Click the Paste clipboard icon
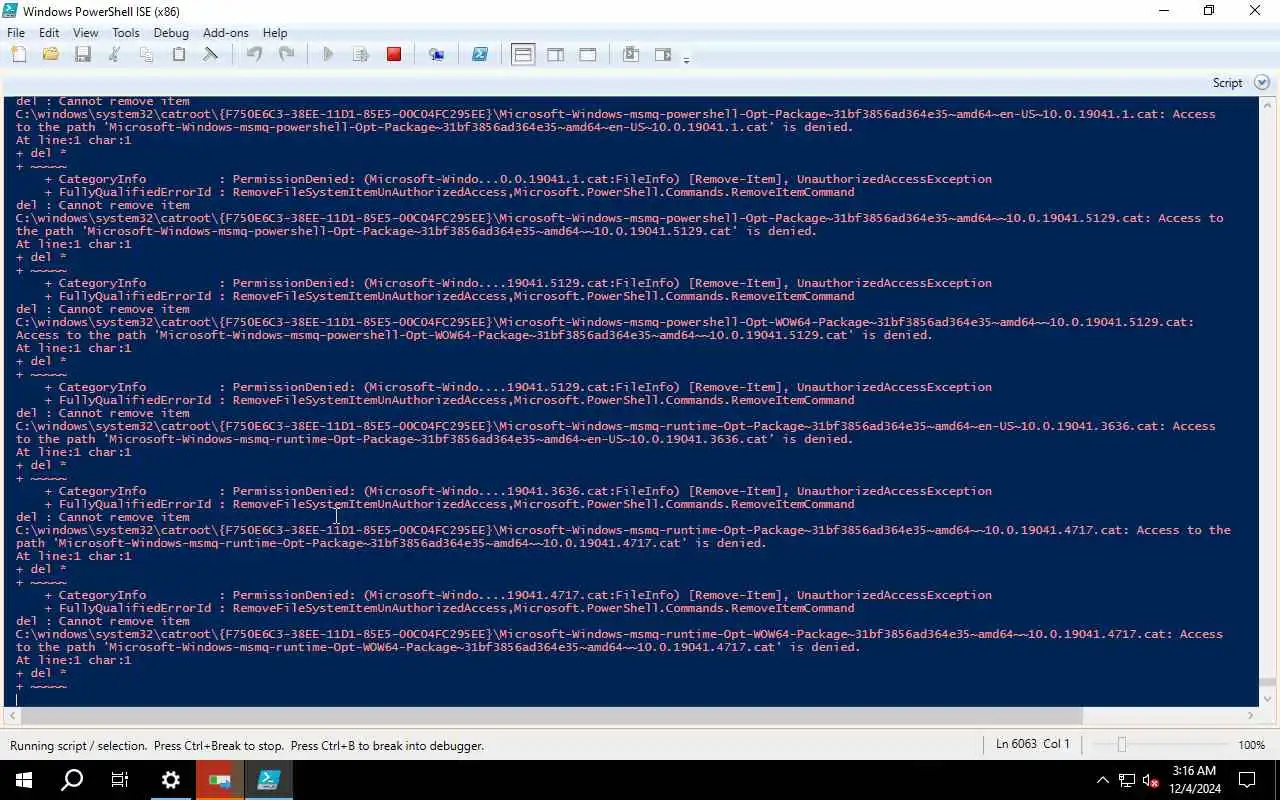1280x800 pixels. [x=179, y=55]
